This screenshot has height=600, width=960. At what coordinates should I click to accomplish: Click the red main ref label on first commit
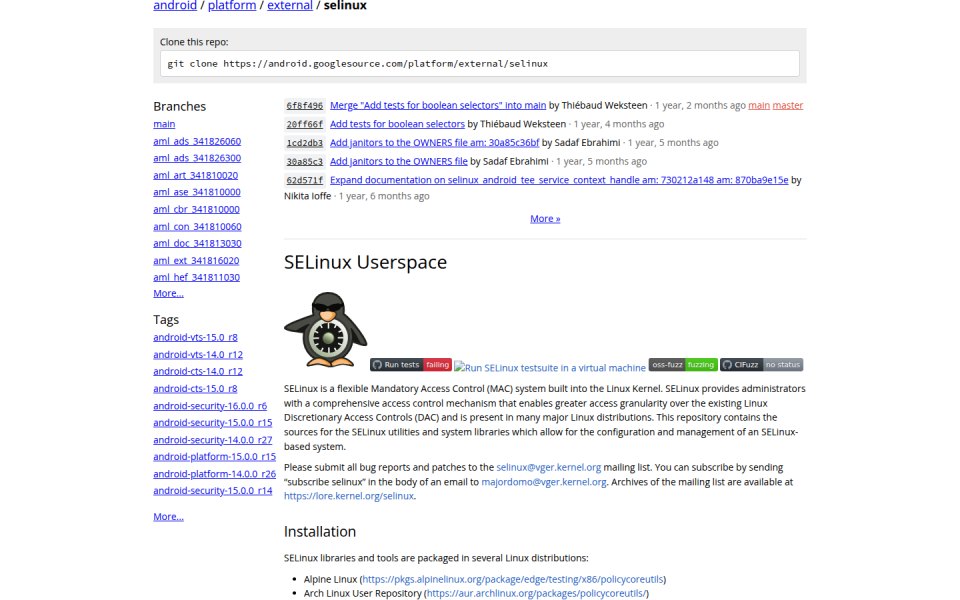click(x=759, y=105)
